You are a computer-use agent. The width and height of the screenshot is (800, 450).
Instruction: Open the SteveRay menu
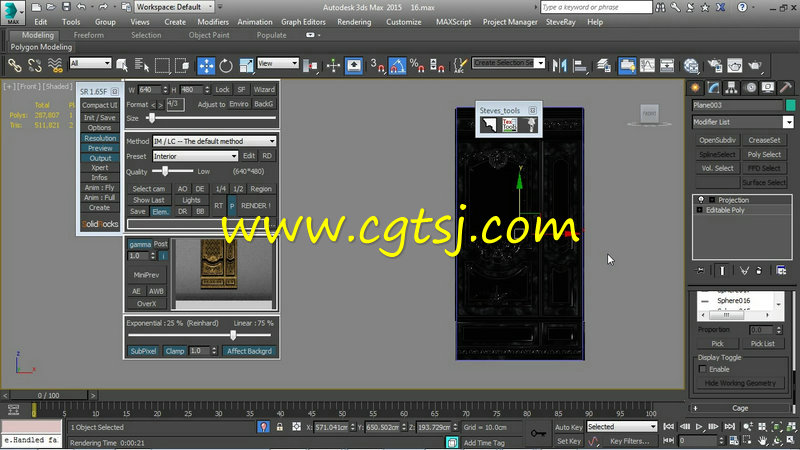coord(561,22)
